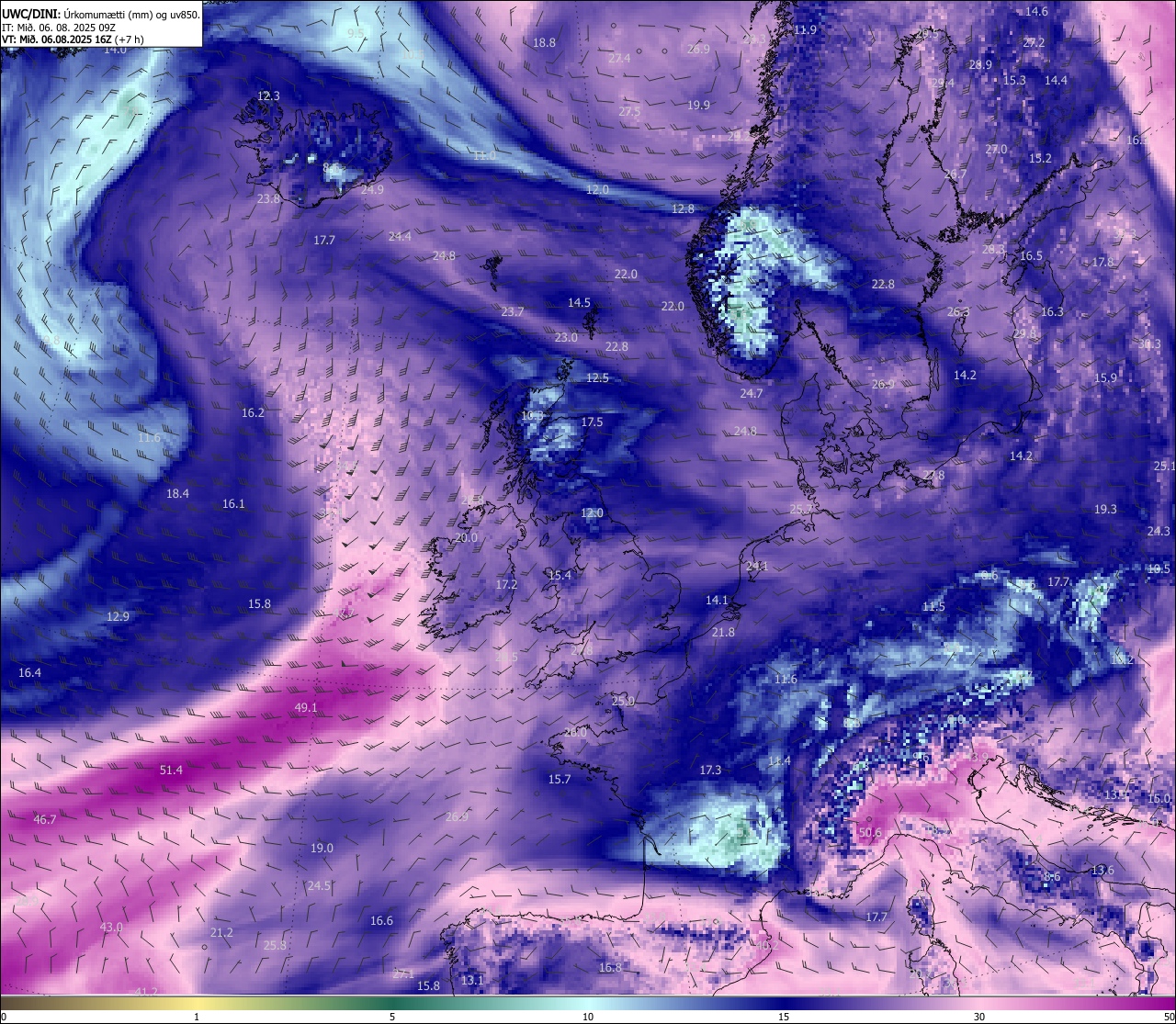This screenshot has height=1024, width=1176.
Task: Click the 24.3 value at the right edge
Action: tap(1159, 531)
